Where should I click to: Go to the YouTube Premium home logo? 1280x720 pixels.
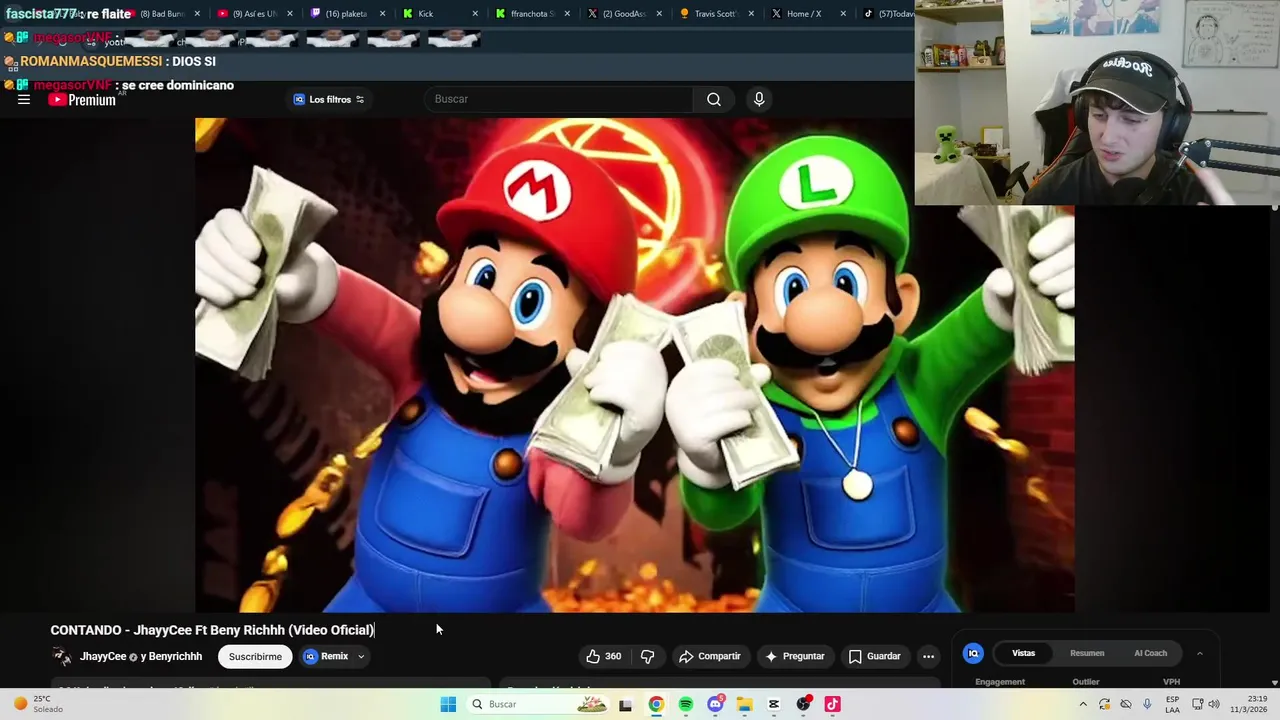(x=82, y=99)
